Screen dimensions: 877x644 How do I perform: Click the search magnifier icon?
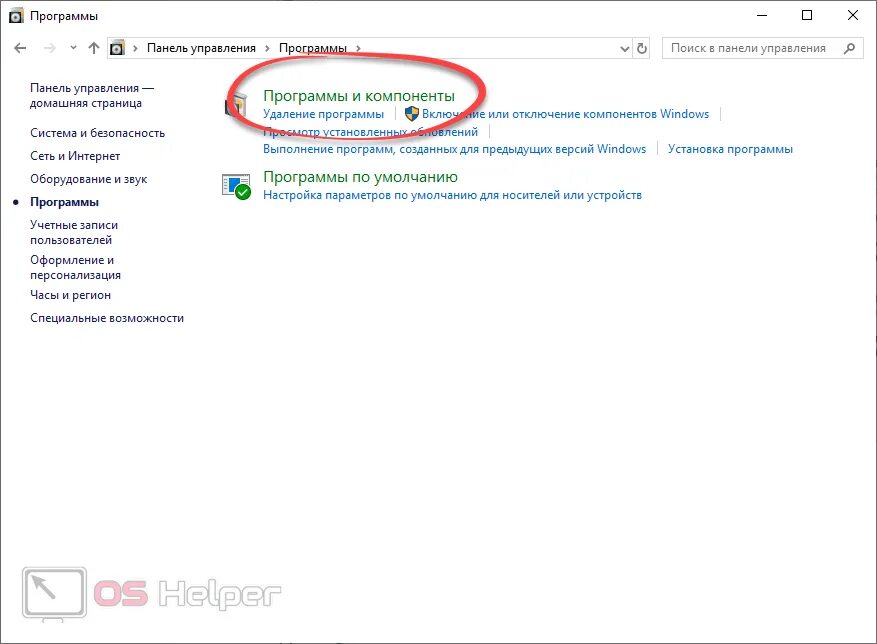pos(849,48)
